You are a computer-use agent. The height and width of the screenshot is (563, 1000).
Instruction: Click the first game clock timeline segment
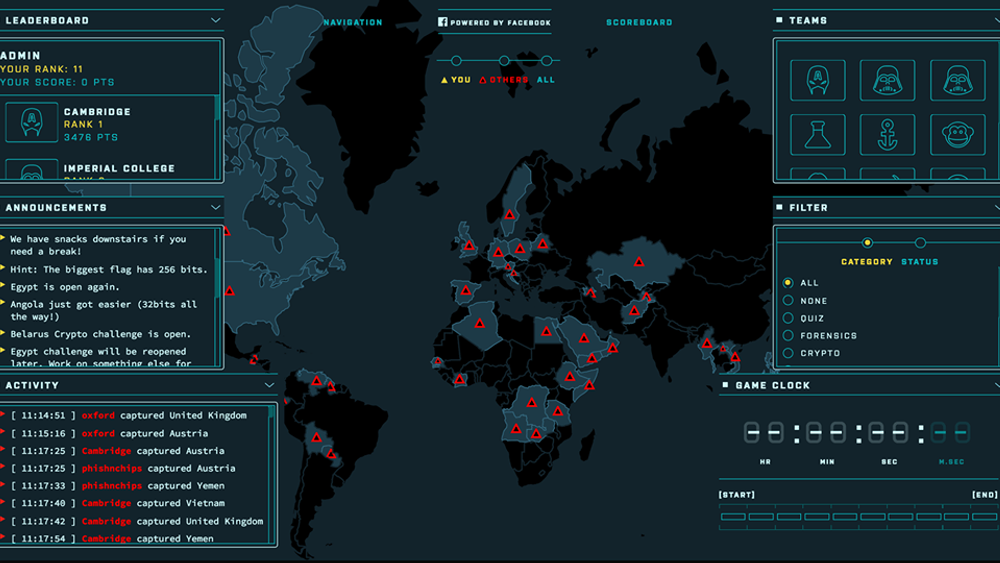pyautogui.click(x=733, y=516)
